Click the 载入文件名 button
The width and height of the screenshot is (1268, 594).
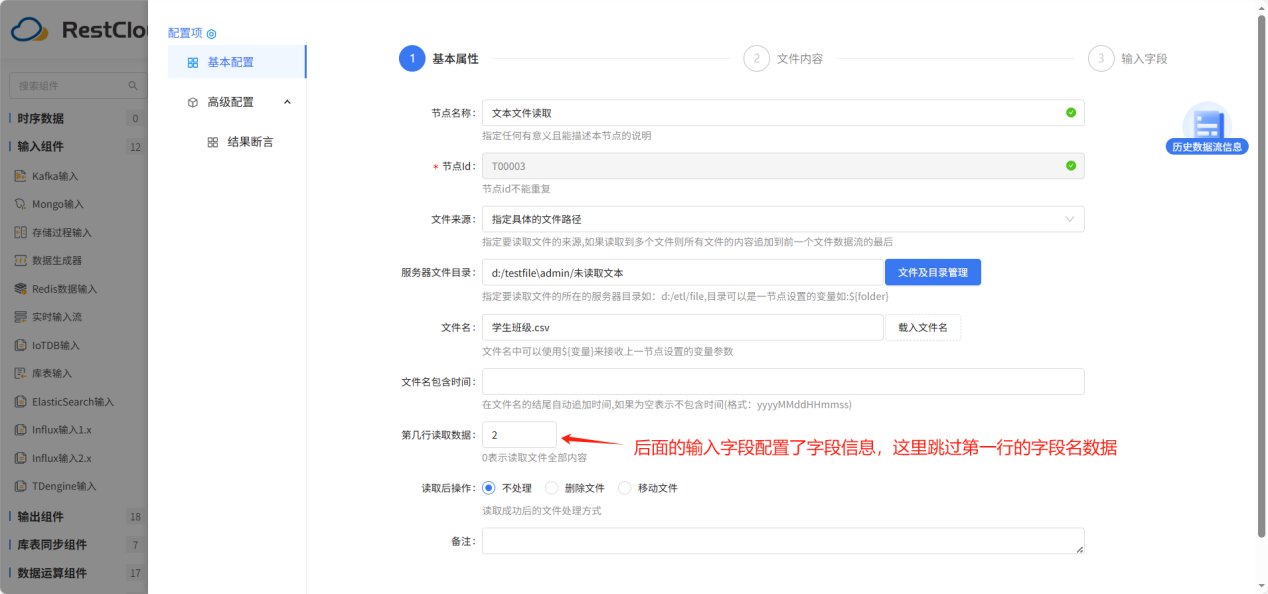922,326
